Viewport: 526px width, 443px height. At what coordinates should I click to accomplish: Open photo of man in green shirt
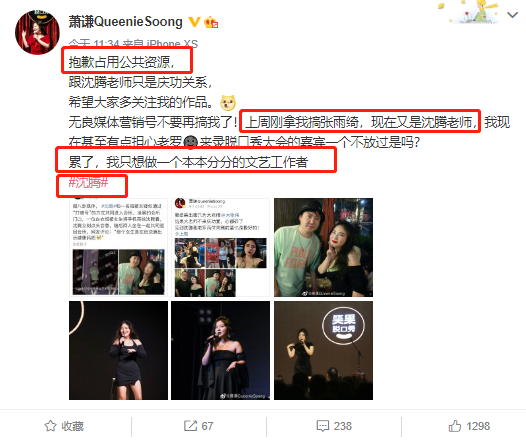click(323, 247)
